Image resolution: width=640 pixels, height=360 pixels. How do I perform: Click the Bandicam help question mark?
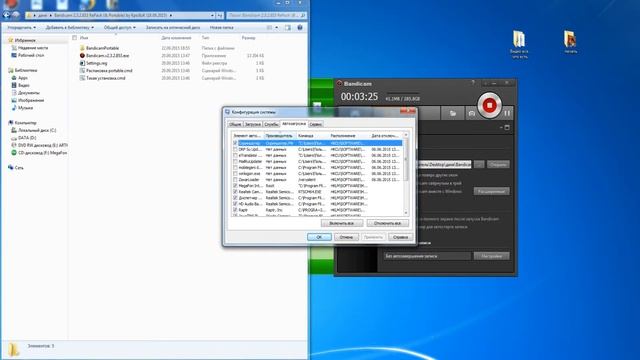coord(473,83)
